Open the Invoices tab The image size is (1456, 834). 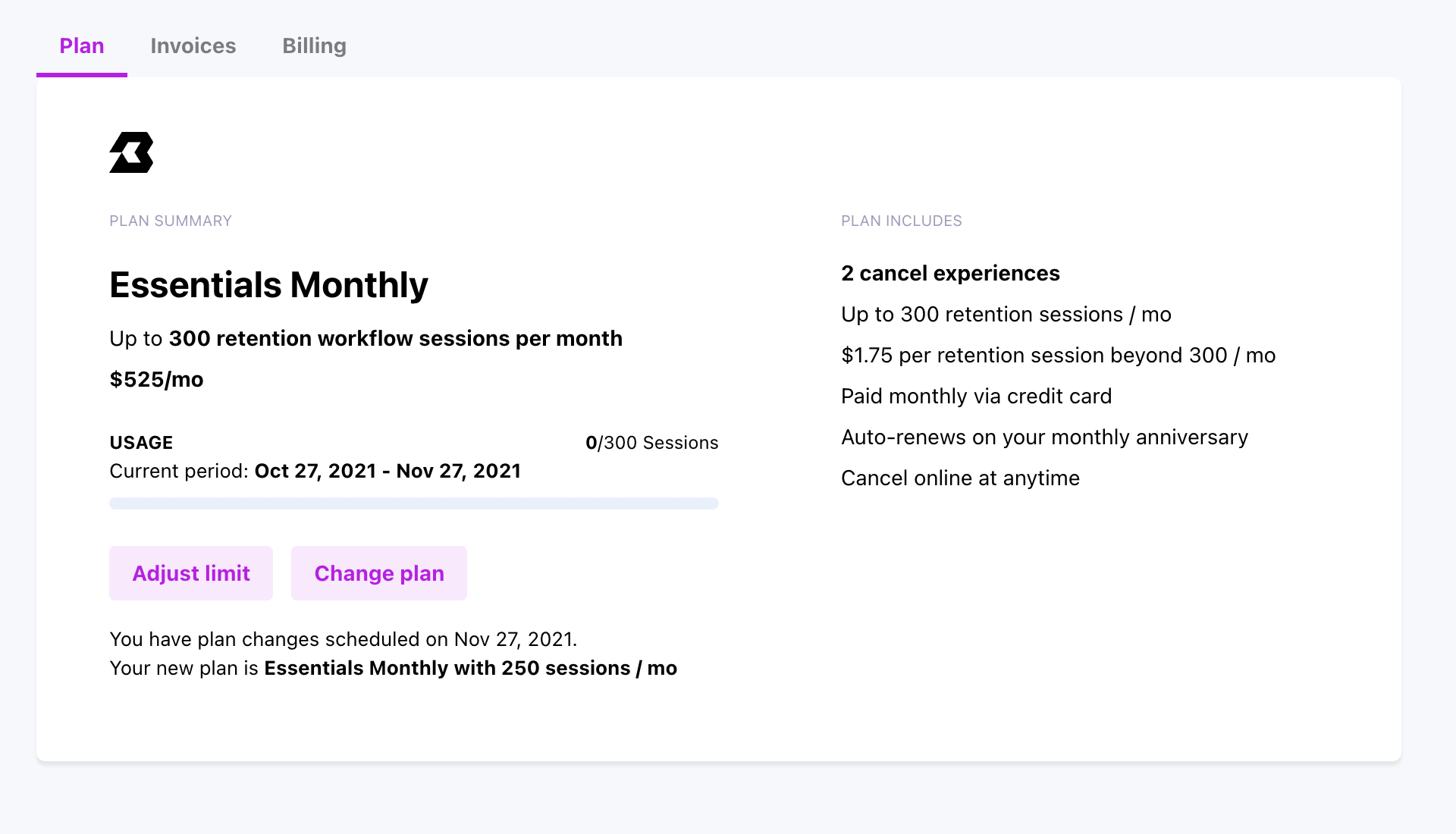pos(193,46)
